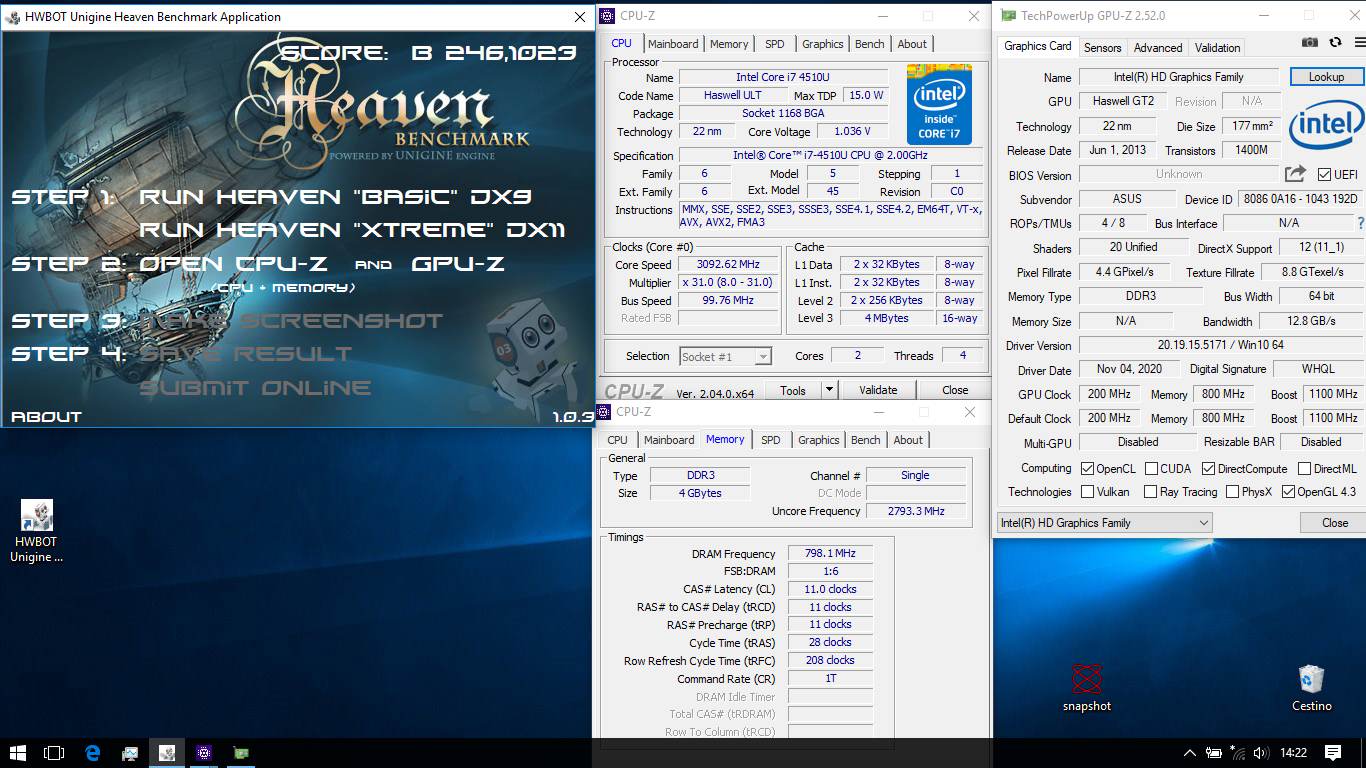Screen dimensions: 1366x768
Task: Toggle the UEFI checkbox in GPU-Z
Action: 1324,174
